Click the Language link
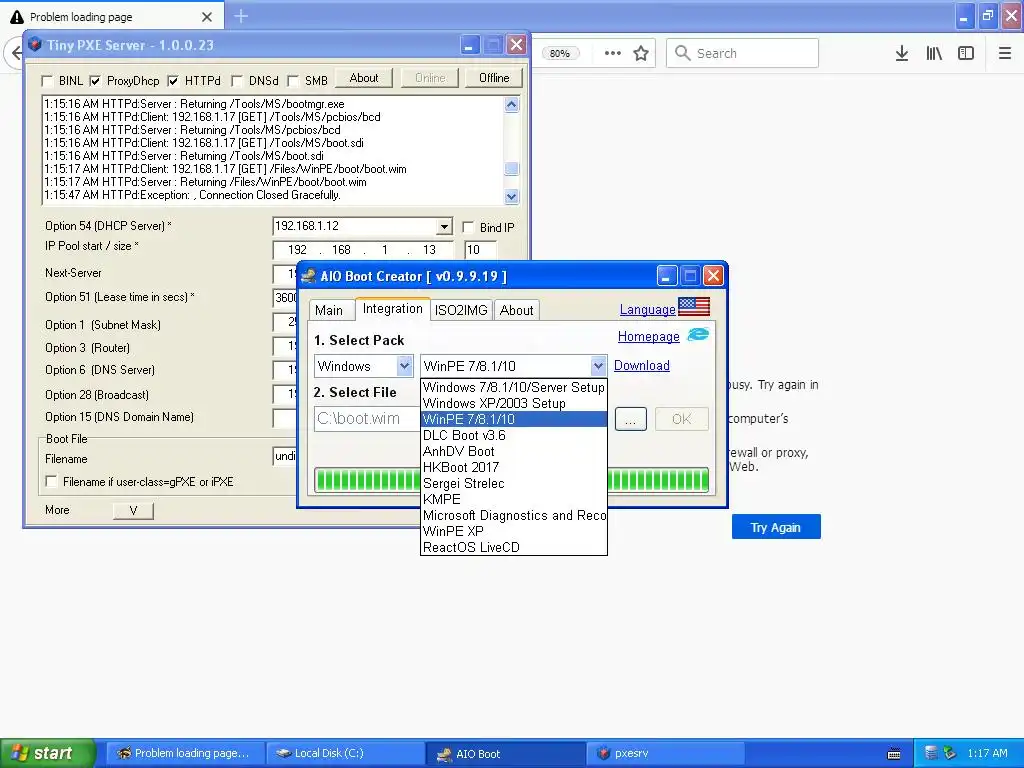Image resolution: width=1024 pixels, height=768 pixels. 647,310
